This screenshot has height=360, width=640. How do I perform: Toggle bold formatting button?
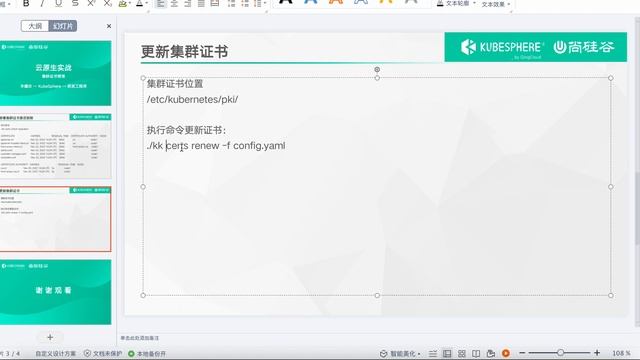coord(26,4)
